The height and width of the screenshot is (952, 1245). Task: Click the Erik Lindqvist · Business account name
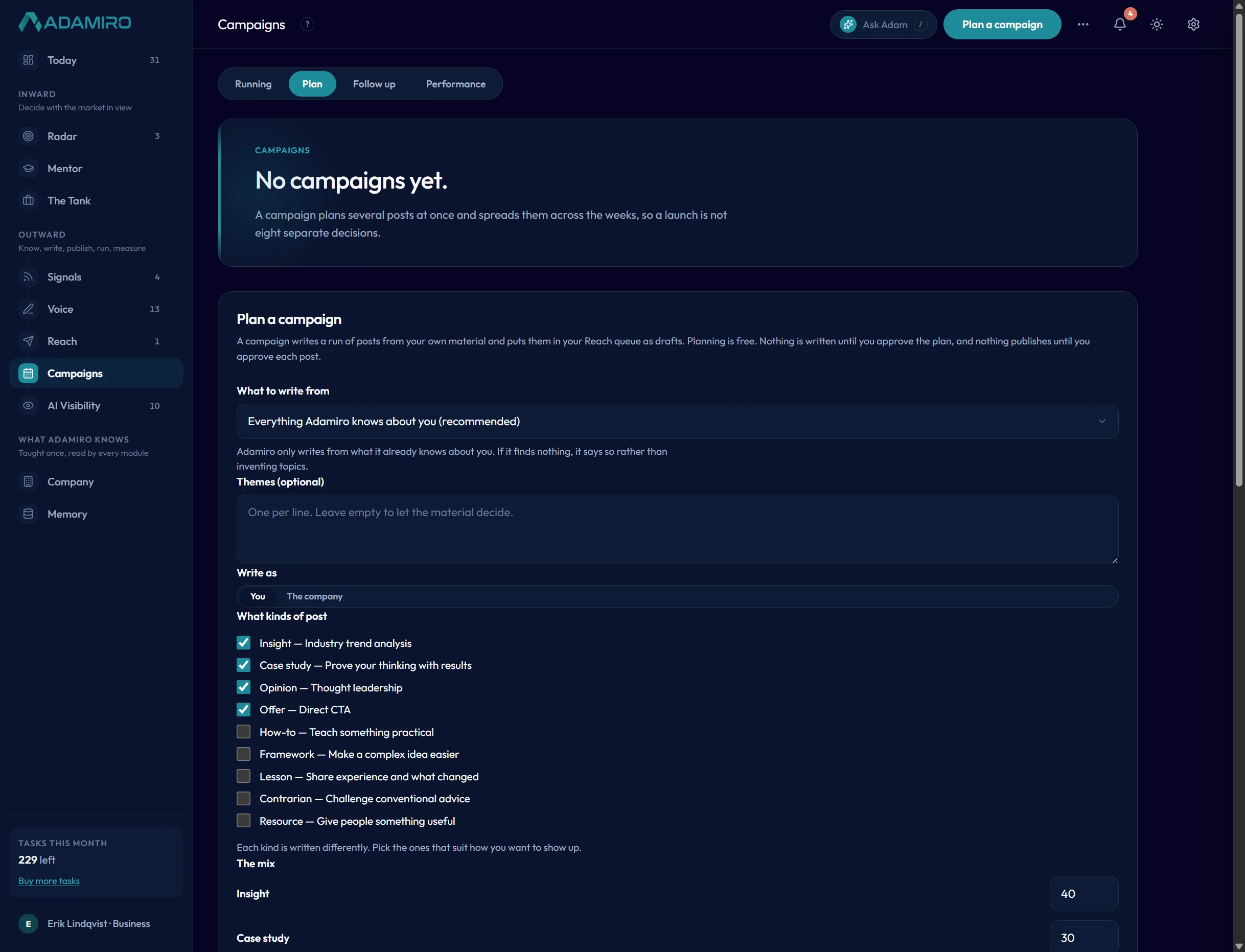tap(99, 924)
